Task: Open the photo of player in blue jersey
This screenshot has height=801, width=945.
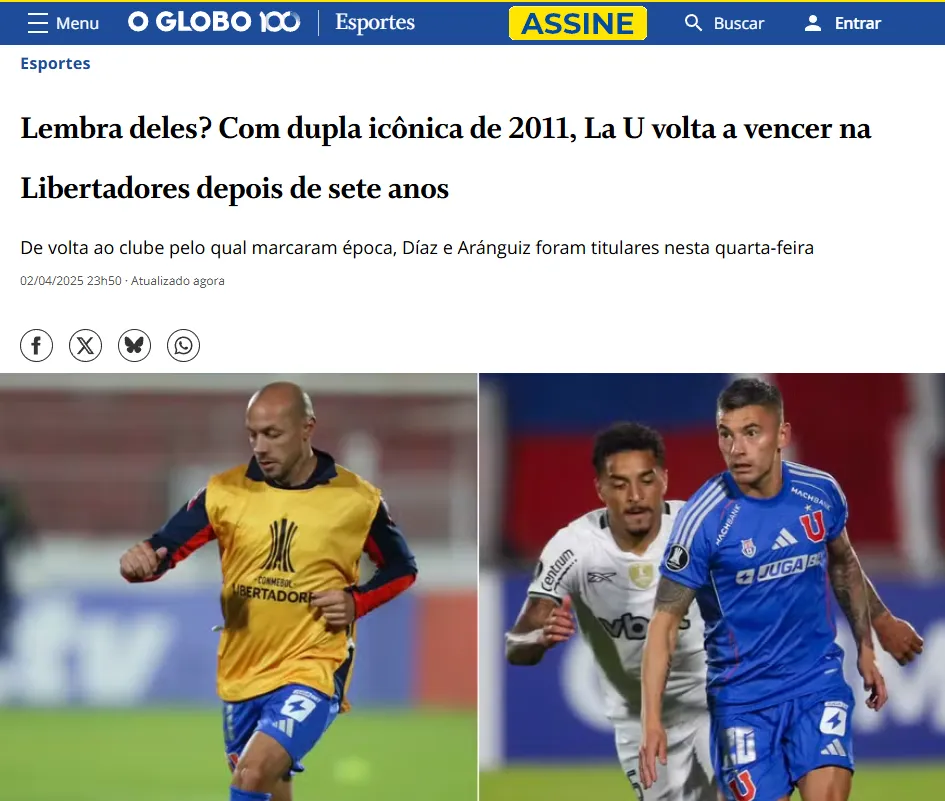Action: point(712,587)
